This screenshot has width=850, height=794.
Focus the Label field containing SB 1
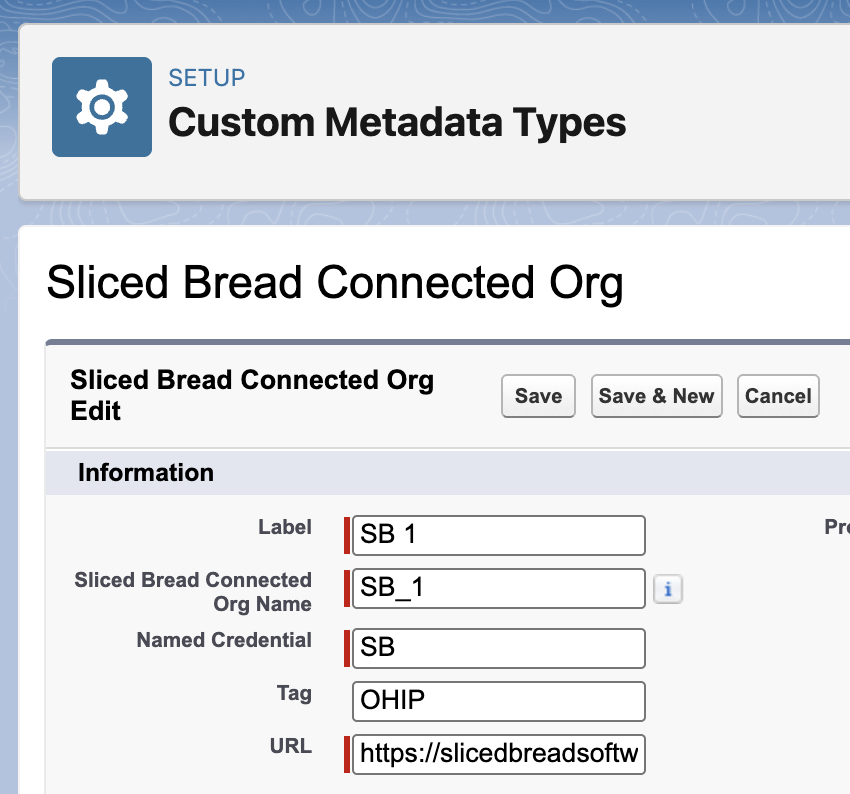[x=498, y=535]
